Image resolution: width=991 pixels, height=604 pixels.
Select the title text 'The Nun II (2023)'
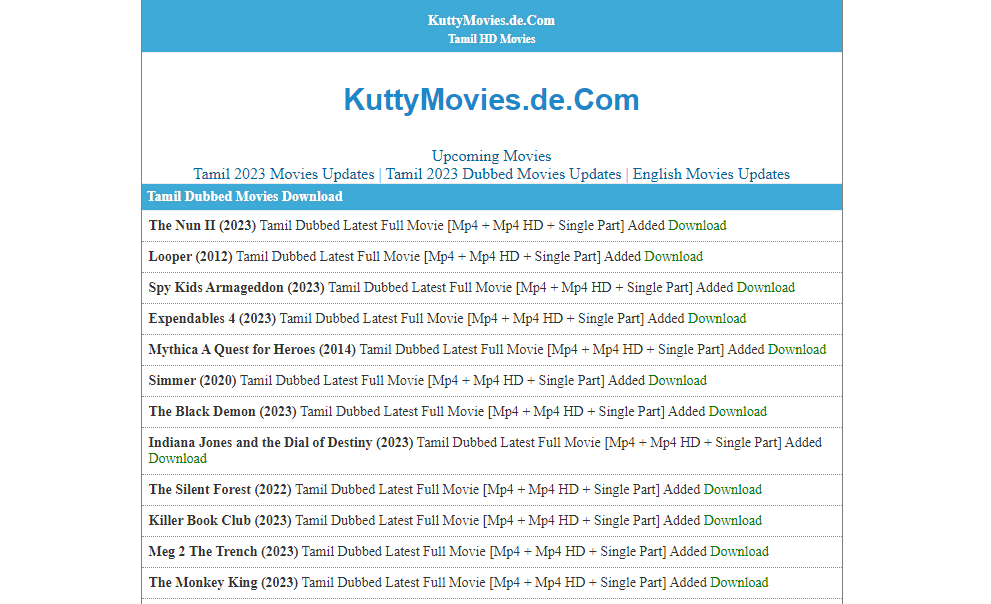[x=202, y=226]
